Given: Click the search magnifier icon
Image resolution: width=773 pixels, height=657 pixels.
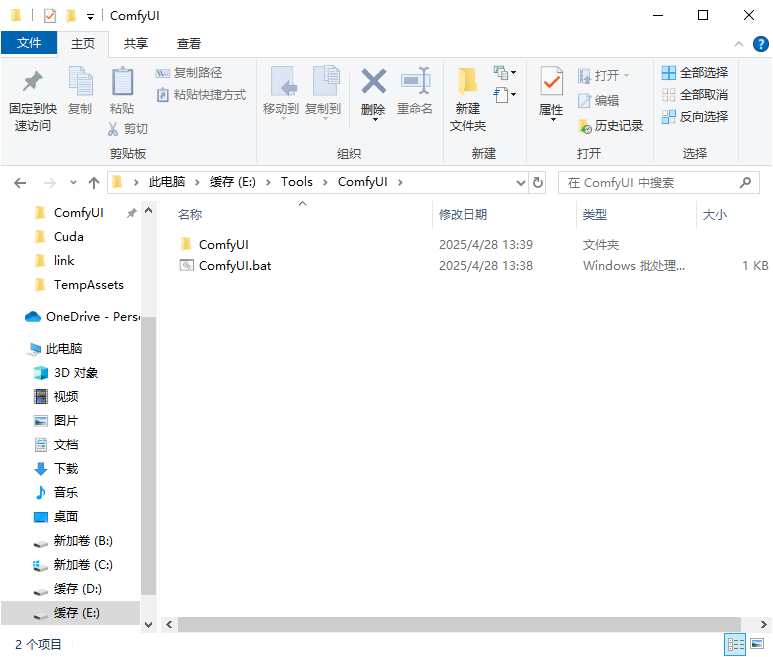Looking at the screenshot, I should pyautogui.click(x=745, y=183).
